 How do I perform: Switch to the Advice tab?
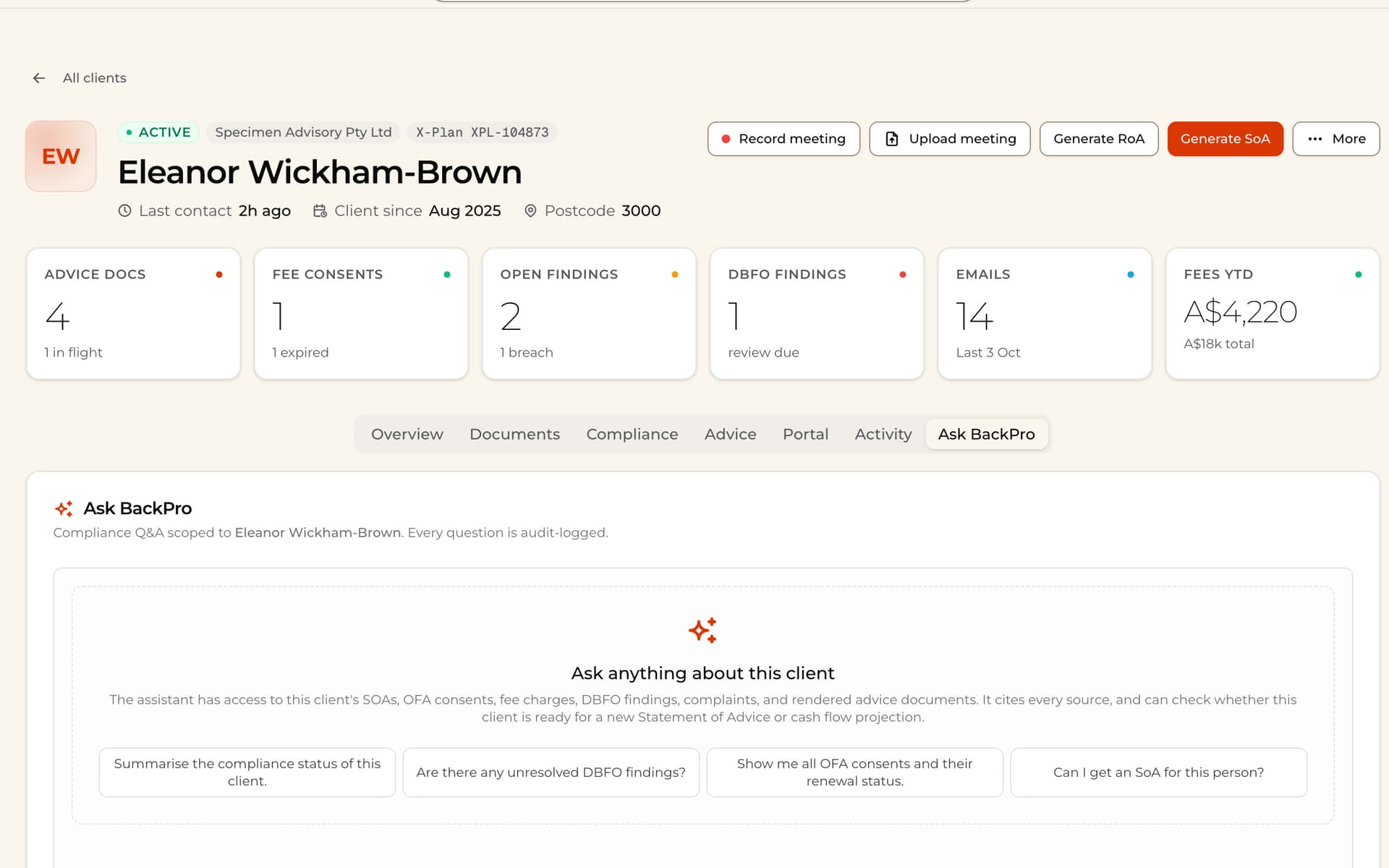[731, 434]
